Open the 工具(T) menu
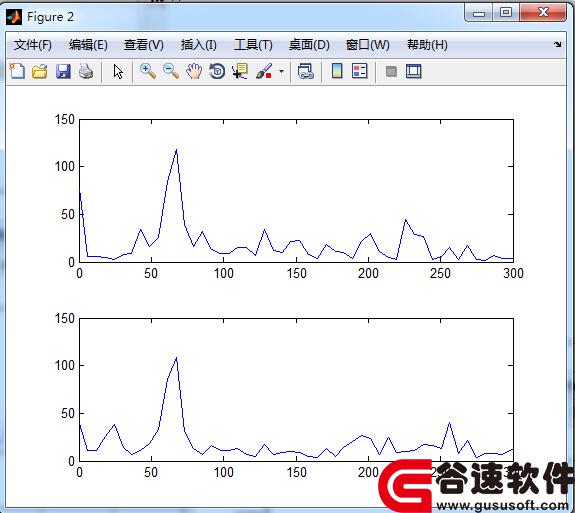The image size is (575, 513). click(x=253, y=45)
